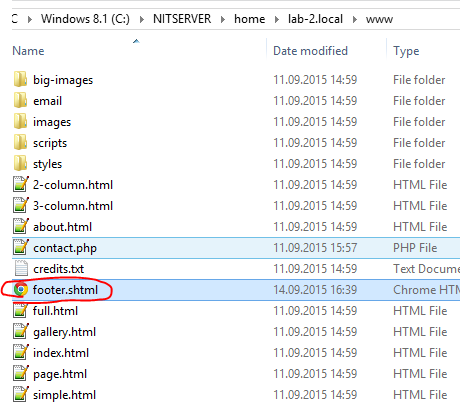Expand the arrow before Windows 8.1 (C:)
460x407 pixels.
[30, 19]
